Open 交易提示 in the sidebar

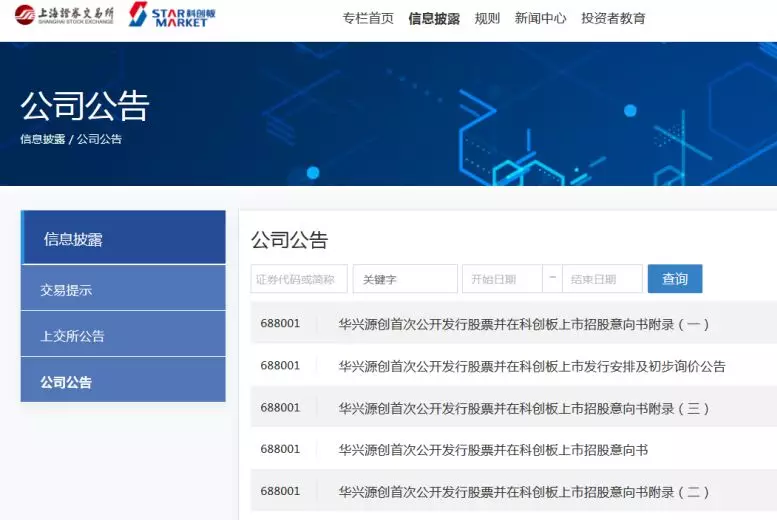point(123,288)
